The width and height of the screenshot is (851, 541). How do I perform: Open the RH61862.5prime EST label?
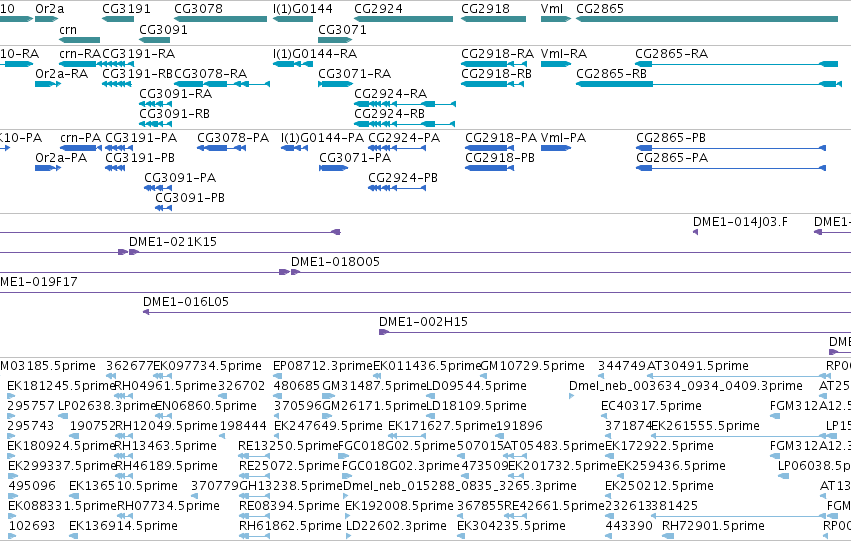pos(290,526)
